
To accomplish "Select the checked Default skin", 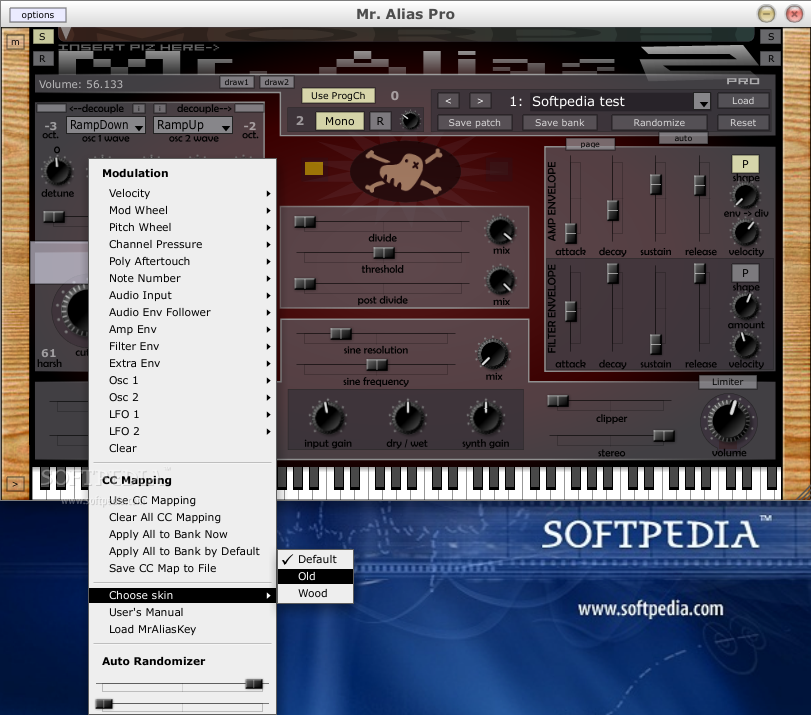I will [x=316, y=559].
